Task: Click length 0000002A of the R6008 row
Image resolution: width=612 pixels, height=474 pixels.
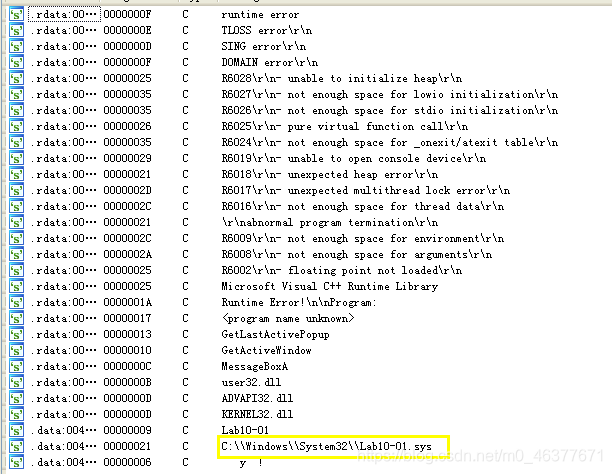Action: [x=127, y=255]
